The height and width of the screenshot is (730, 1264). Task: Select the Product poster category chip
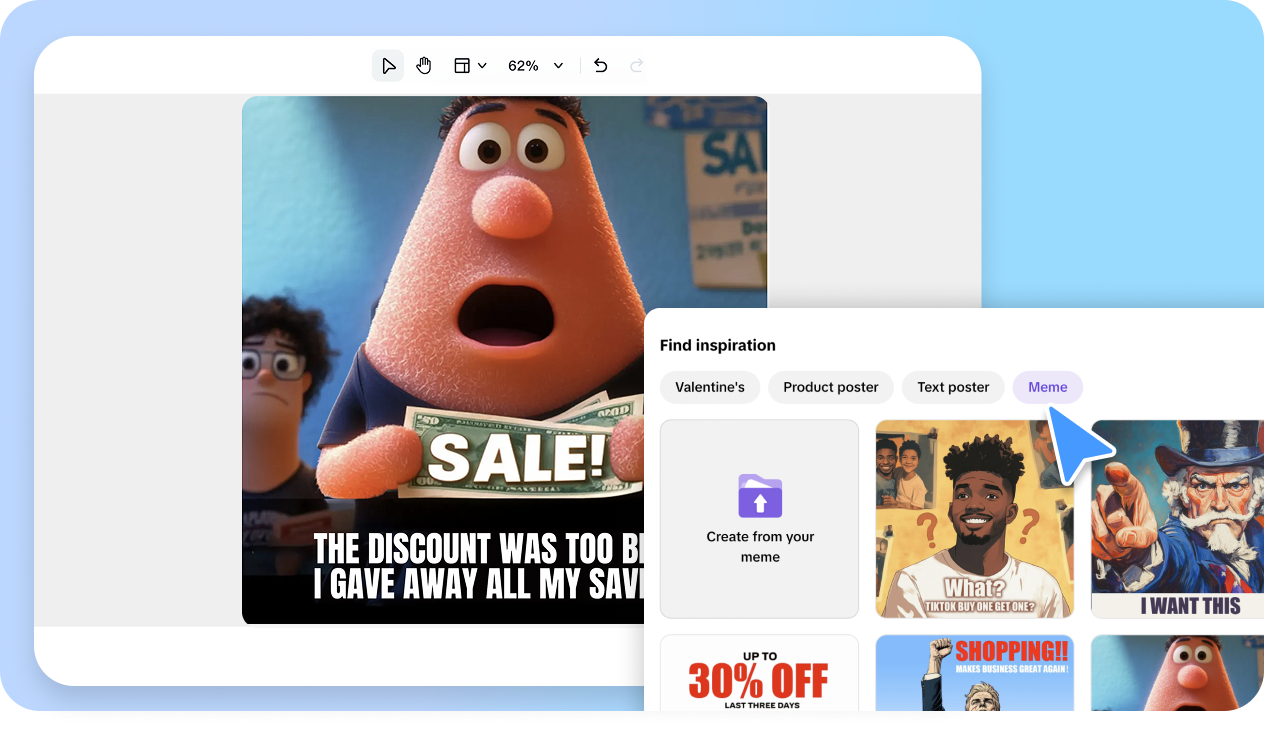[830, 387]
